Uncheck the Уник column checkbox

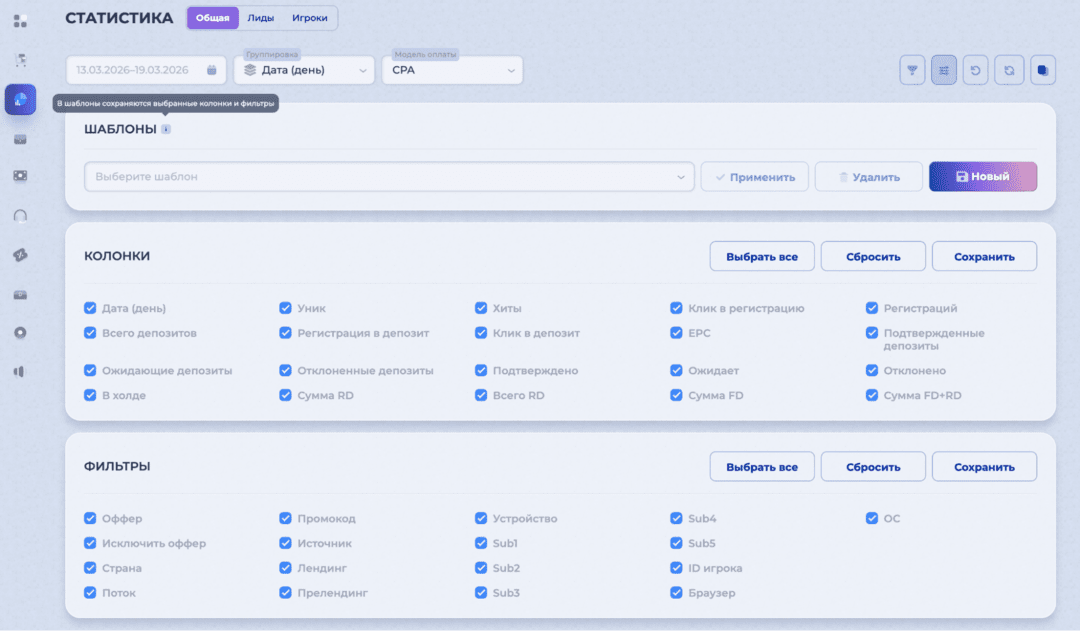point(286,309)
